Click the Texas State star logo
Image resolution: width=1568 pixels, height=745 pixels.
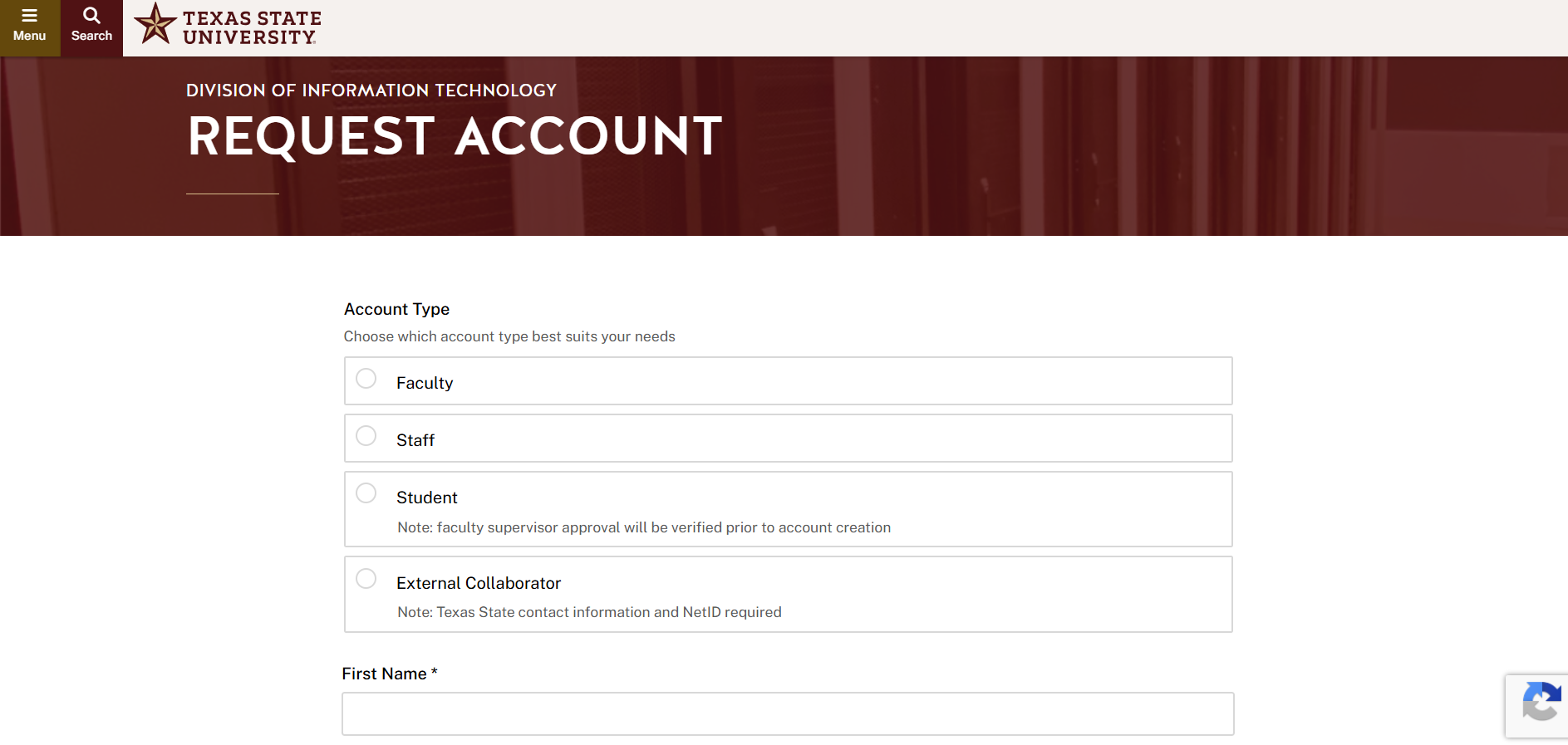[155, 23]
